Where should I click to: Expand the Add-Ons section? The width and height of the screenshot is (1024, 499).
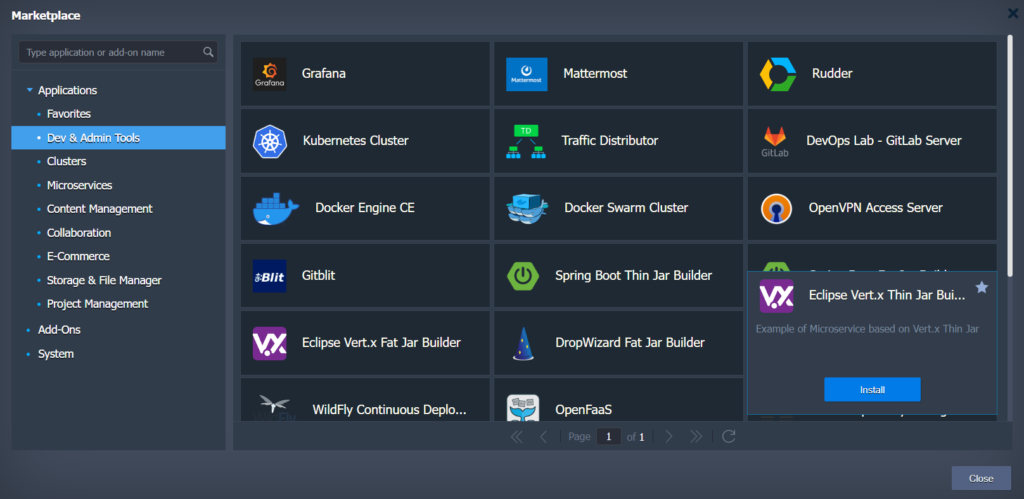point(28,330)
